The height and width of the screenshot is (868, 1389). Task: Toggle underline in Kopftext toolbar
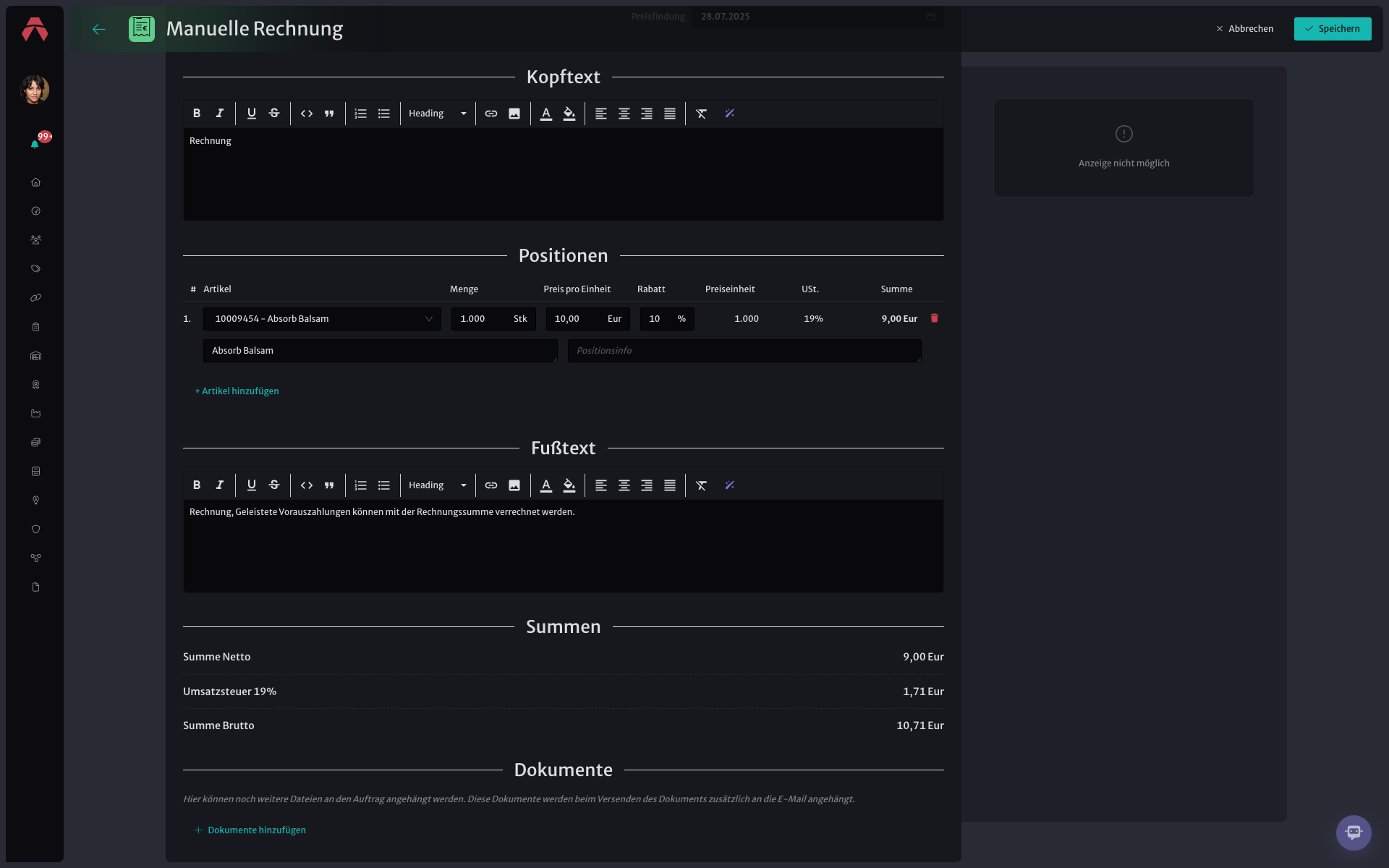(251, 114)
